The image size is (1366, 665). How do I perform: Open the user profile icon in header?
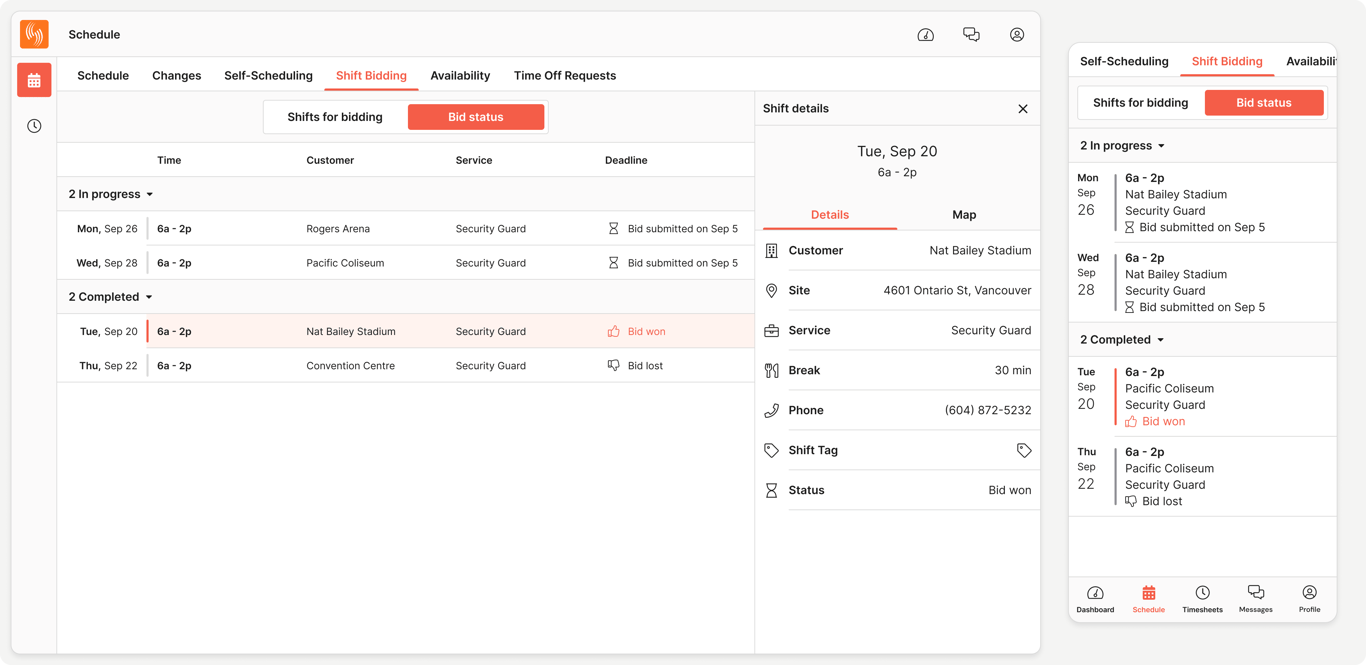pos(1017,35)
